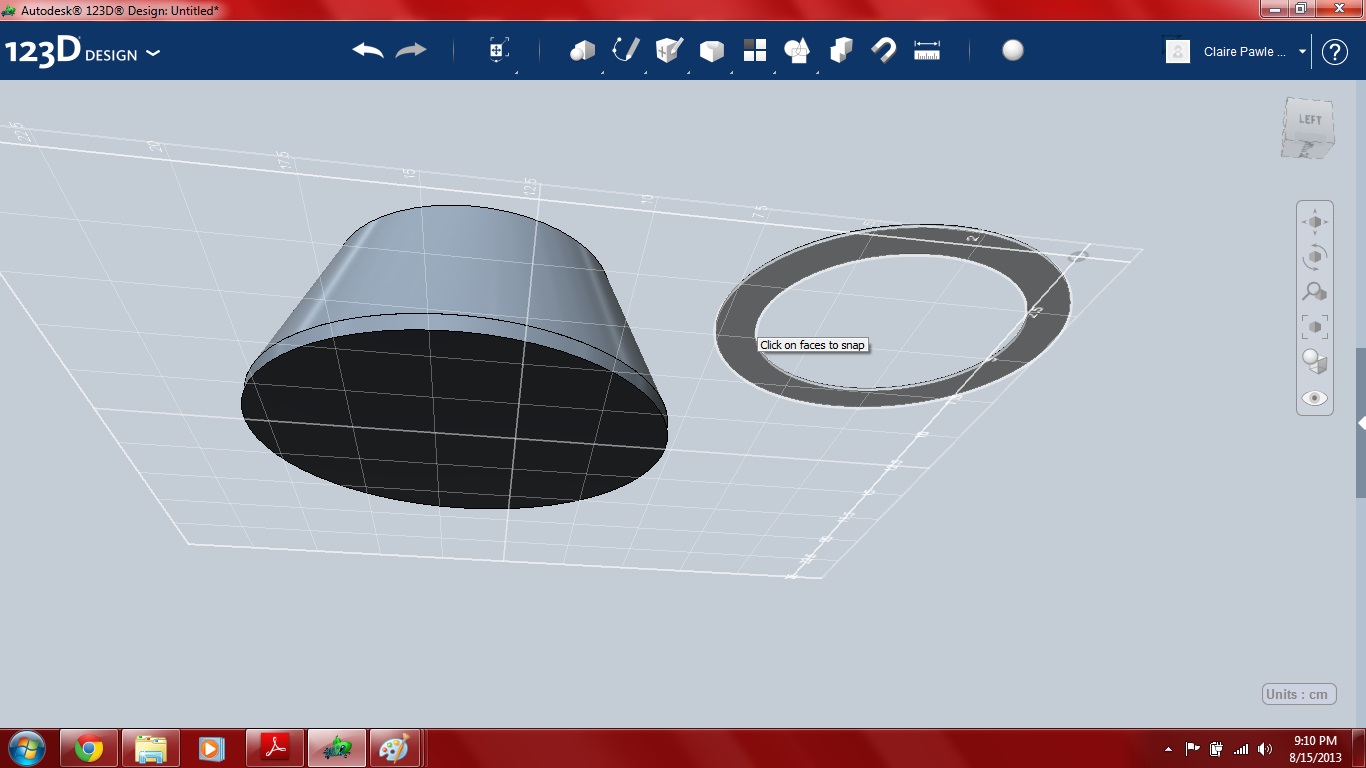Open the 123D Design application menu
Viewport: 1366px width, 768px height.
pos(82,52)
